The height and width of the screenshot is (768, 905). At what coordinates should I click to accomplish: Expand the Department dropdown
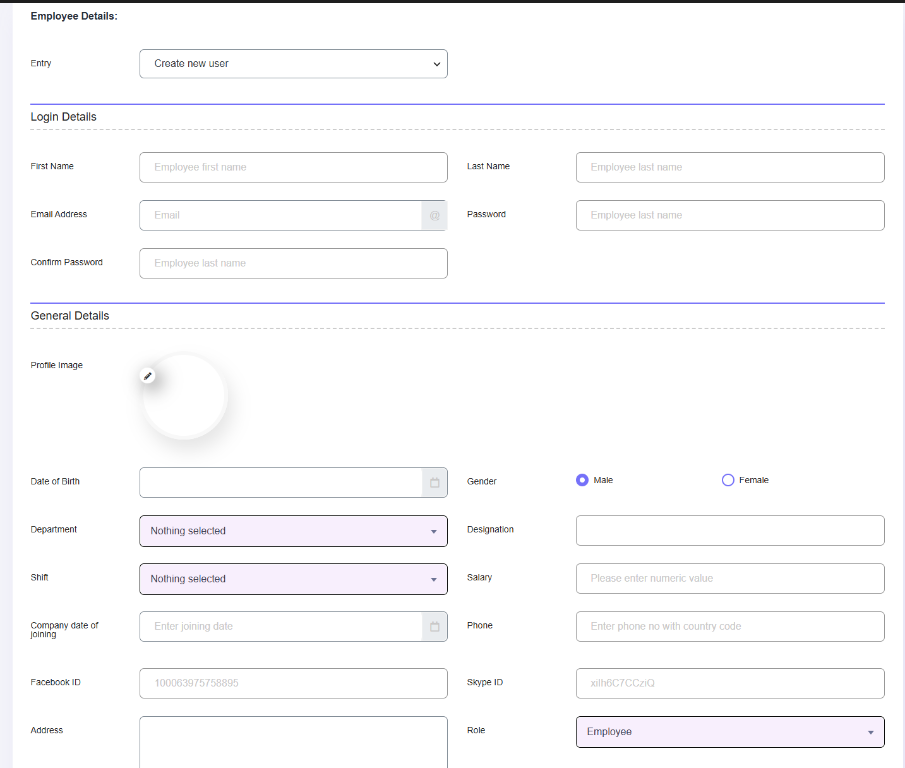[293, 531]
